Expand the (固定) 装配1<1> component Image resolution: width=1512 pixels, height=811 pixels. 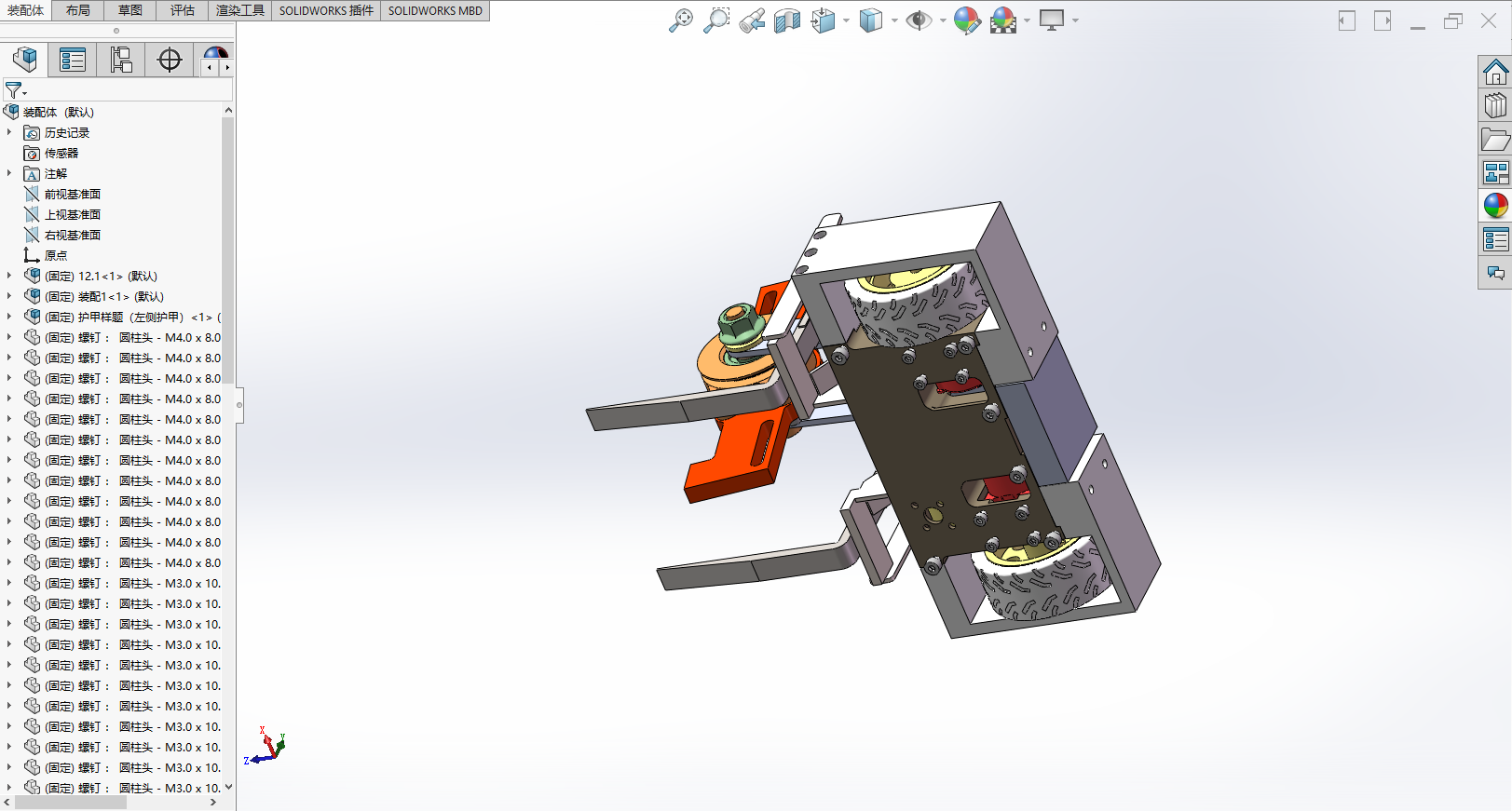(9, 296)
